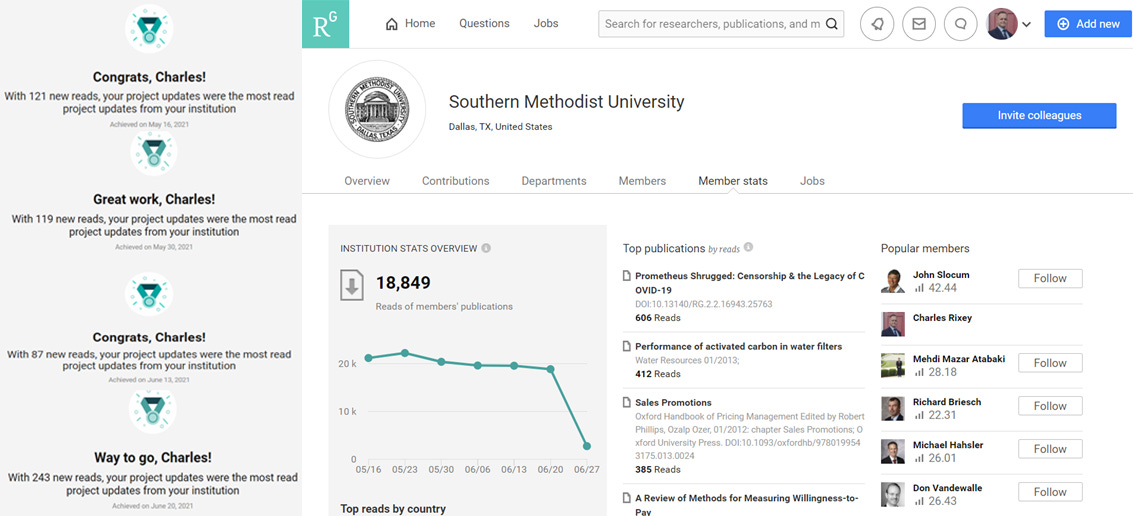Open Jobs in top navigation
This screenshot has height=516, width=1133.
pyautogui.click(x=546, y=24)
